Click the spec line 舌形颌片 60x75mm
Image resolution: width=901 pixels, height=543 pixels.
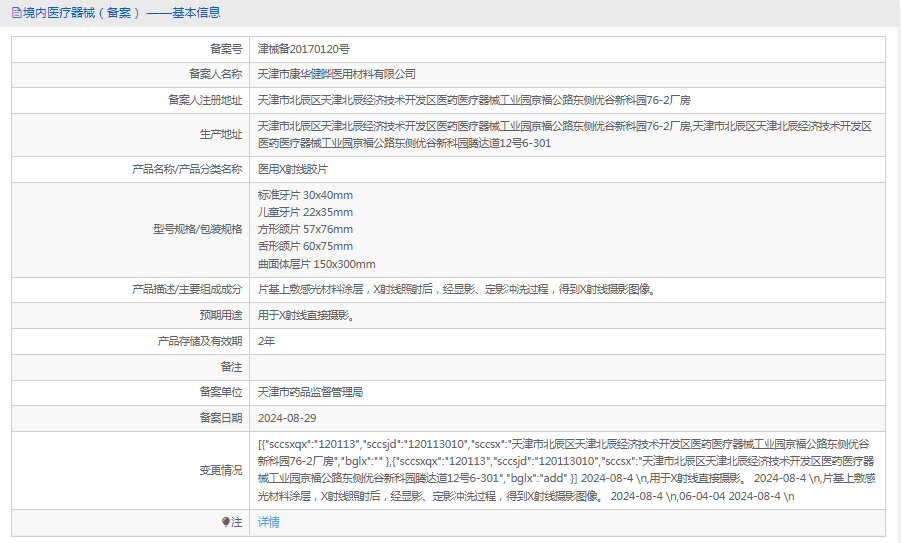(x=305, y=247)
